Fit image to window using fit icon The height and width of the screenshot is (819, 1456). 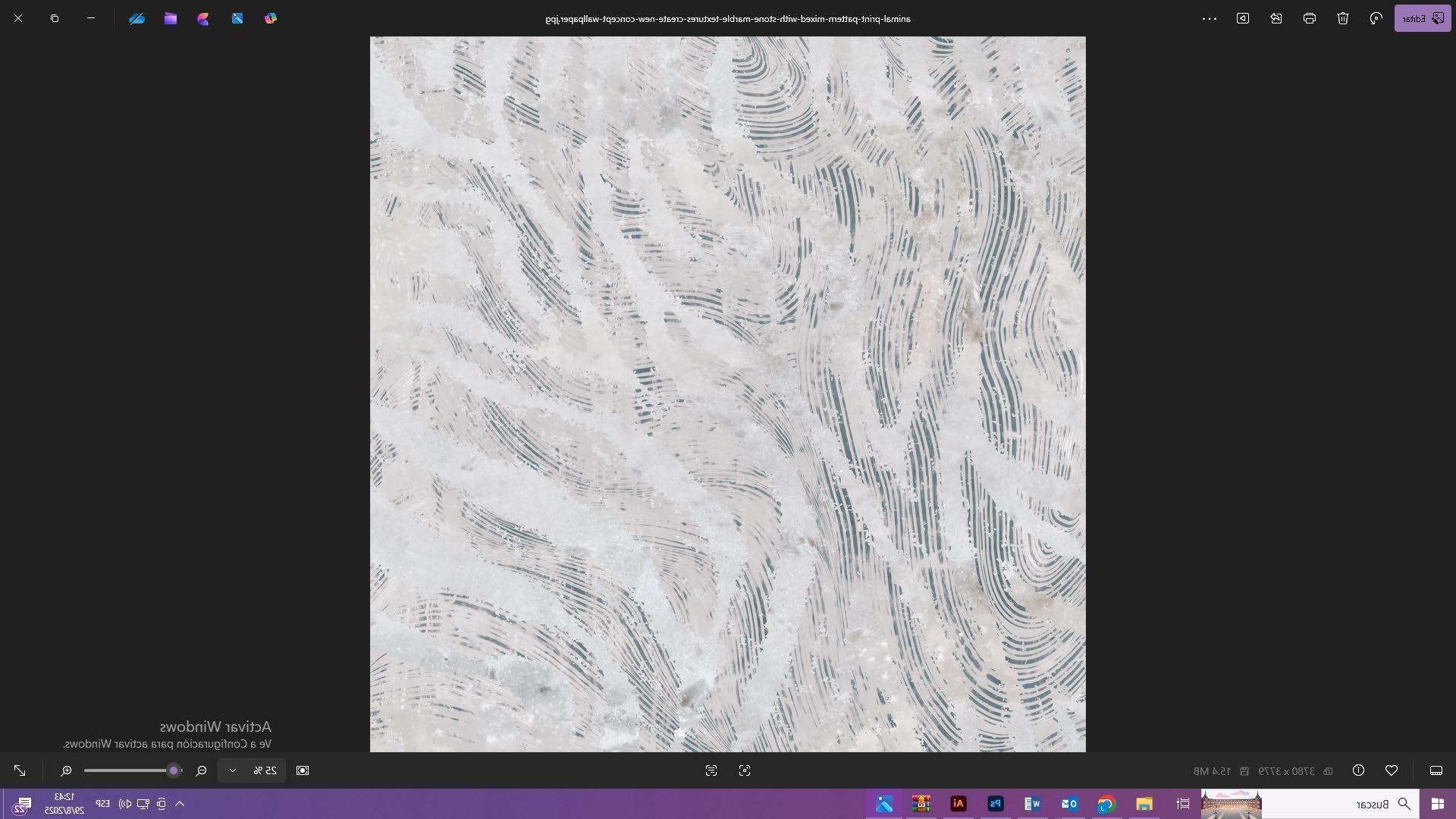click(x=303, y=770)
